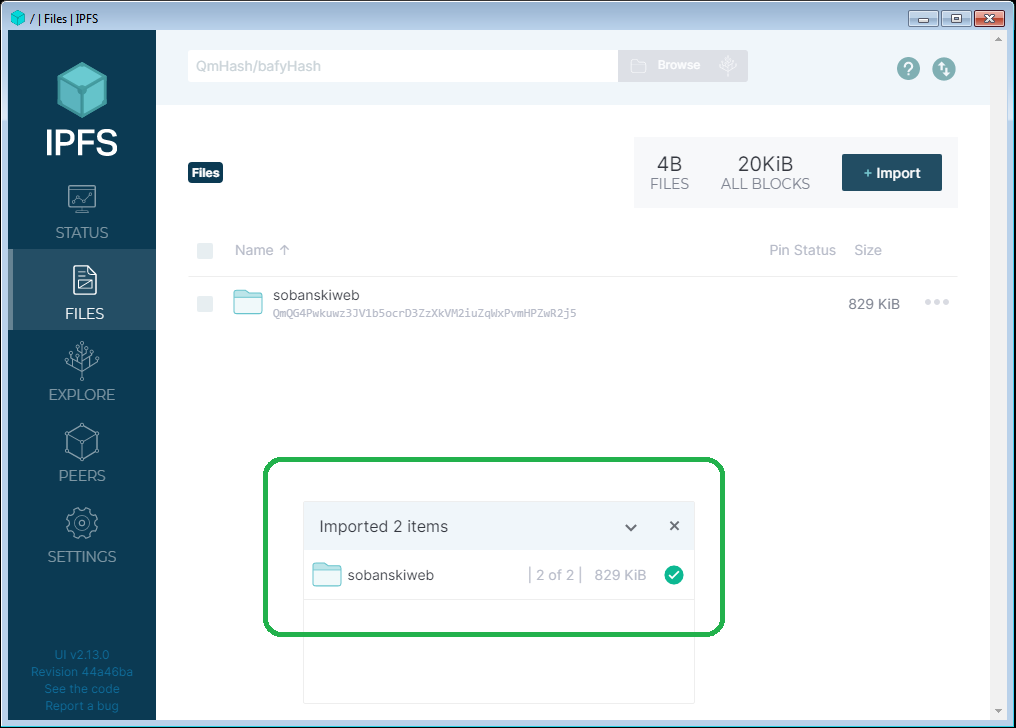Viewport: 1016px width, 728px height.
Task: Click the Files breadcrumb label
Action: tap(205, 173)
